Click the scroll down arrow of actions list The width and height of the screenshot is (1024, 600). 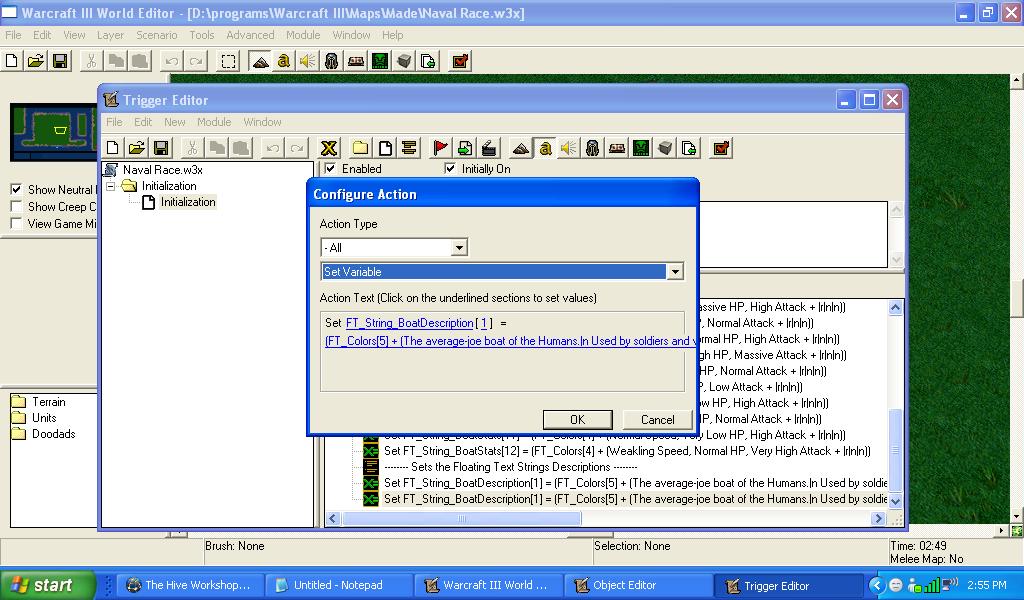895,501
